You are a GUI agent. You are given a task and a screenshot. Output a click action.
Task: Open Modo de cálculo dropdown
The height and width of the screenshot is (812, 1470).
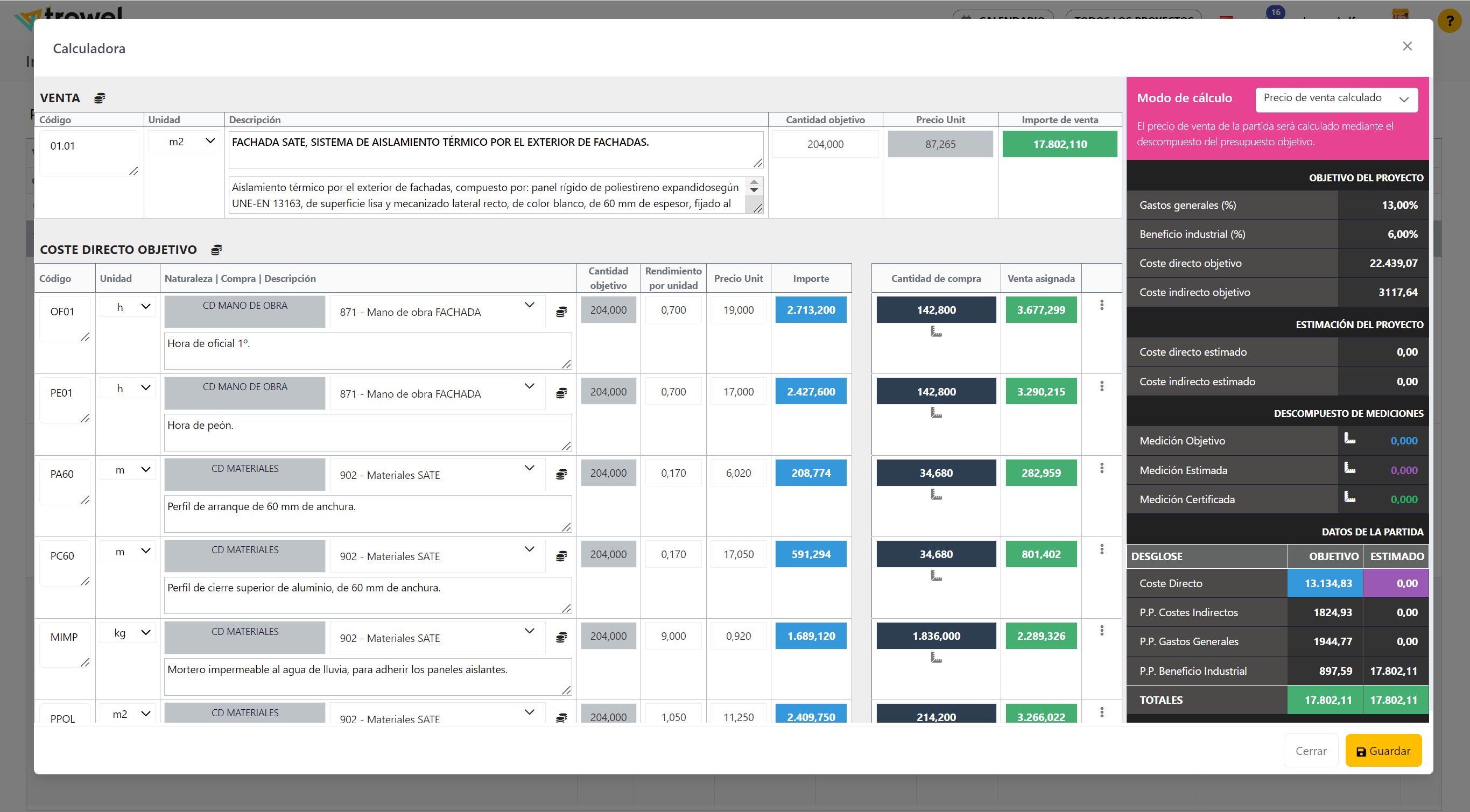click(1336, 100)
